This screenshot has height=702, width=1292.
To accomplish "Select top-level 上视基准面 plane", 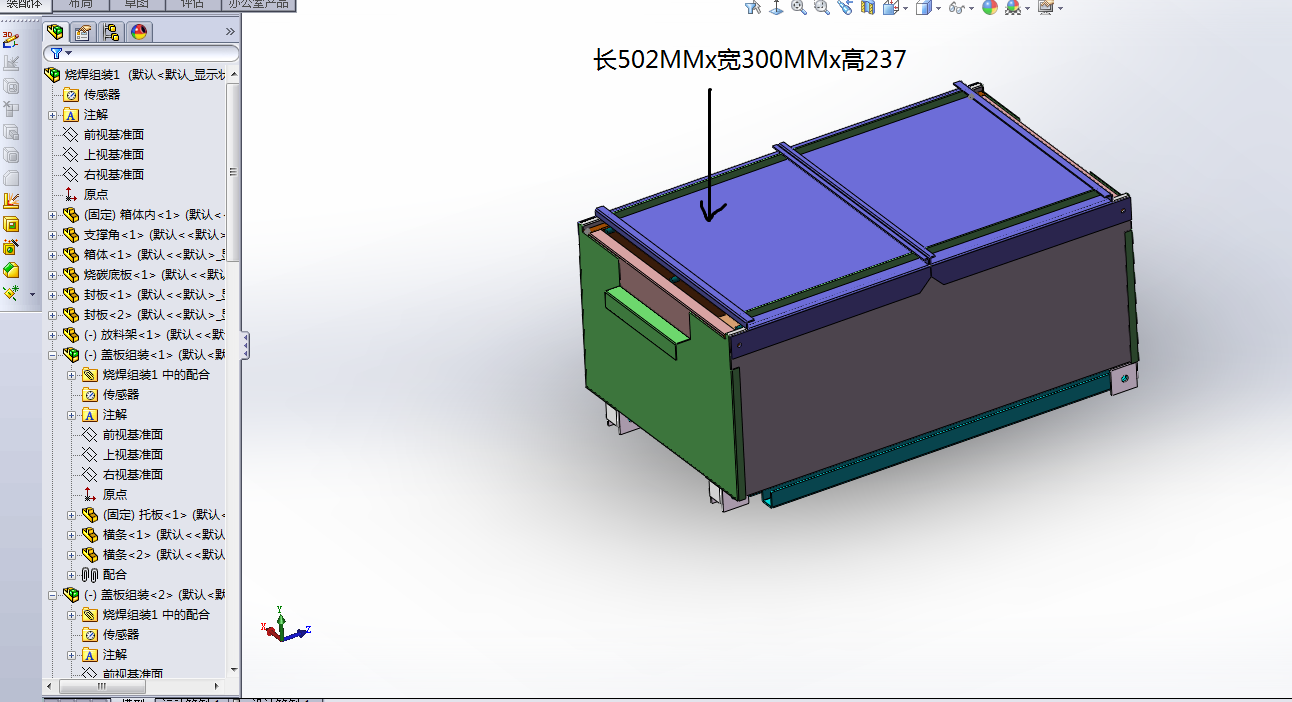I will 113,154.
